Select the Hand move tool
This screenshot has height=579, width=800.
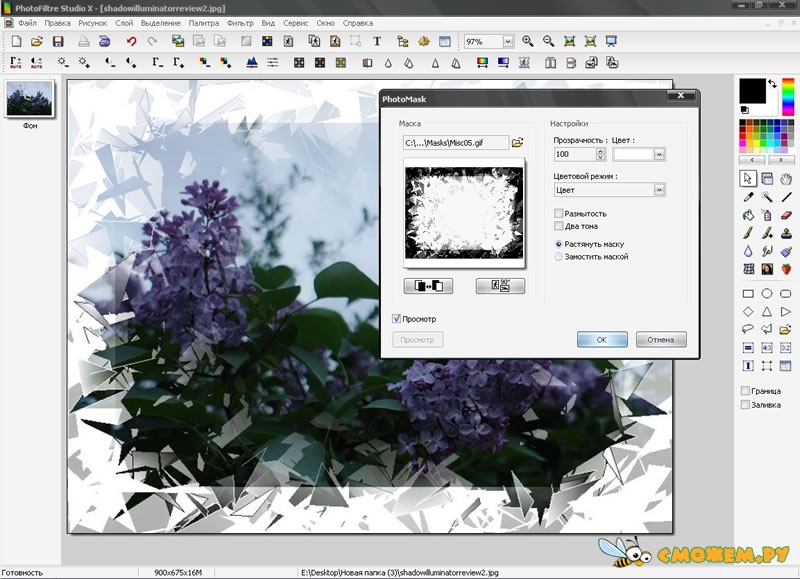click(x=786, y=179)
